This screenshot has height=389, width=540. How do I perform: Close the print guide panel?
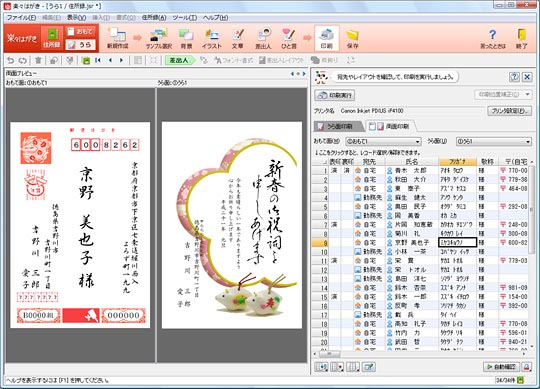click(527, 77)
